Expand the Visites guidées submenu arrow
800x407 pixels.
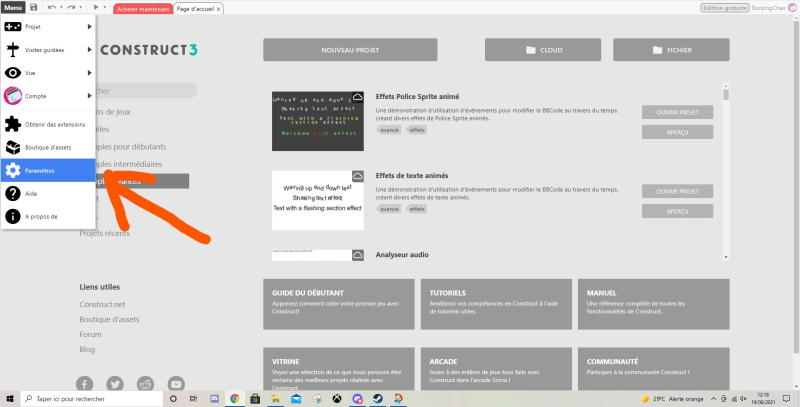90,50
